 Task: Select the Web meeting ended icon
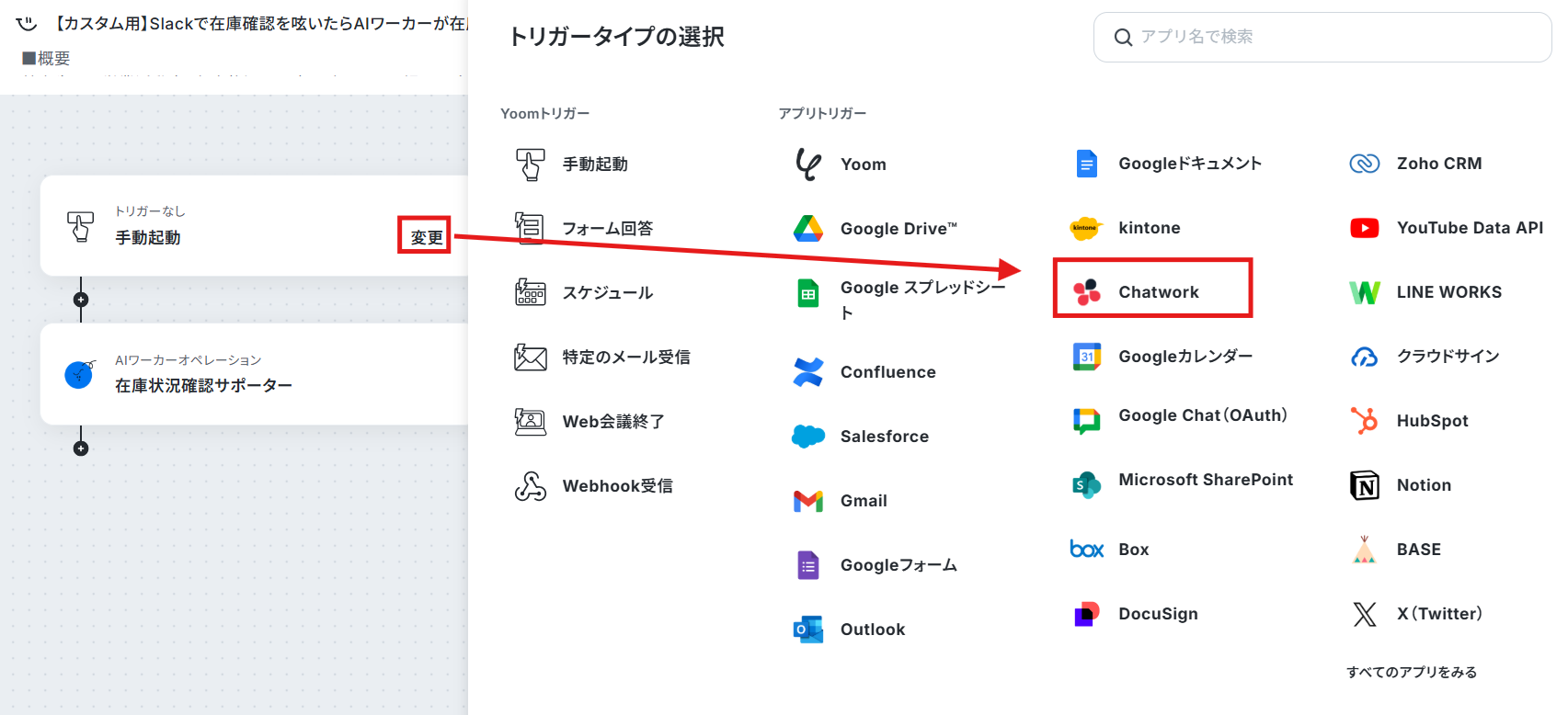(x=530, y=421)
